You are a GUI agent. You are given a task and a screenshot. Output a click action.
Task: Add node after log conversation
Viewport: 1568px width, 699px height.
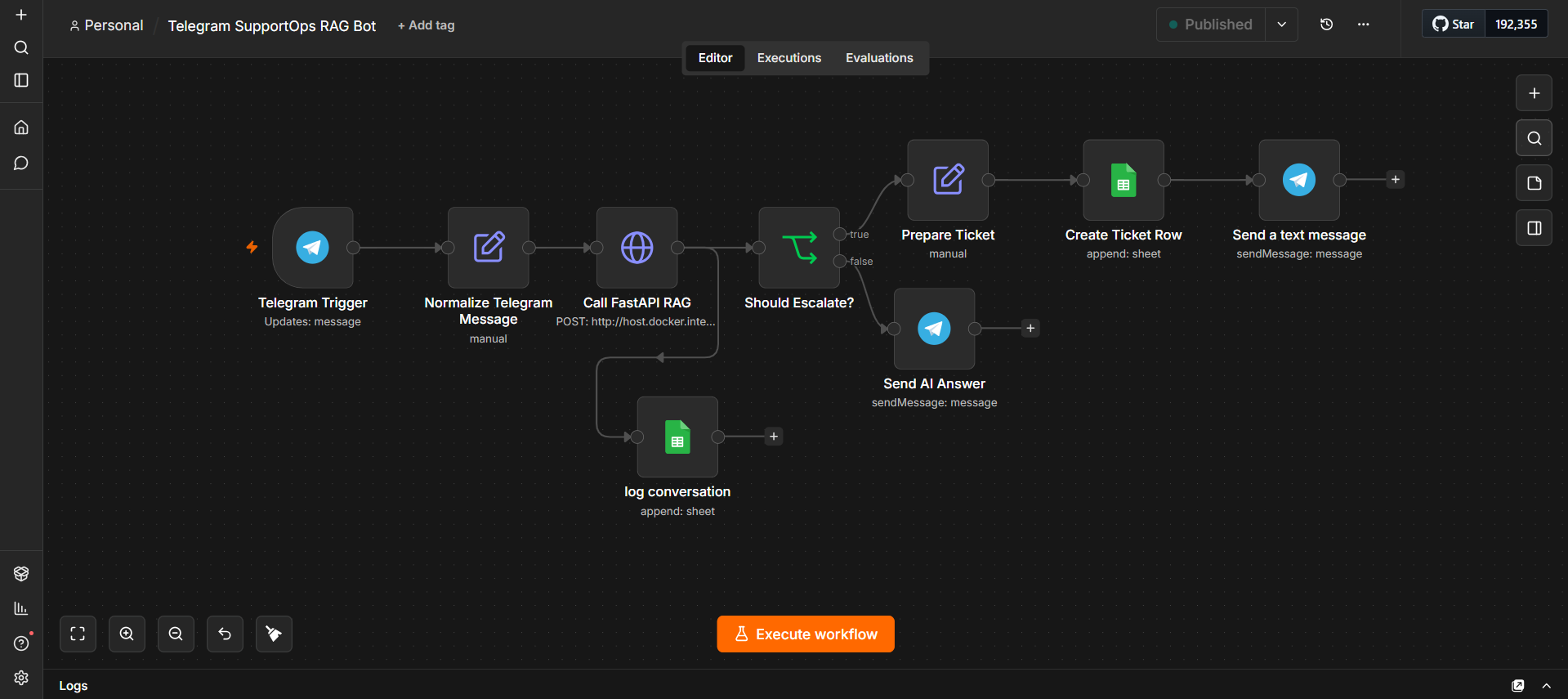coord(774,437)
